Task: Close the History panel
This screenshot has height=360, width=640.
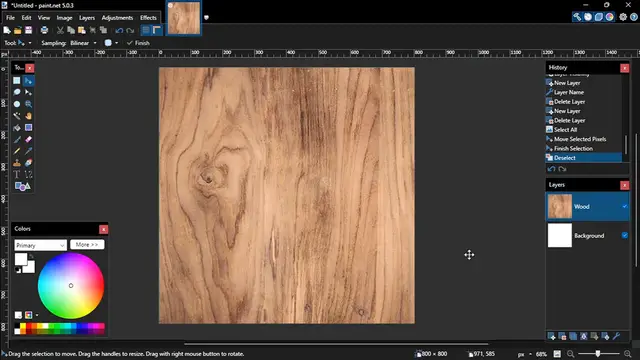Action: pos(624,68)
